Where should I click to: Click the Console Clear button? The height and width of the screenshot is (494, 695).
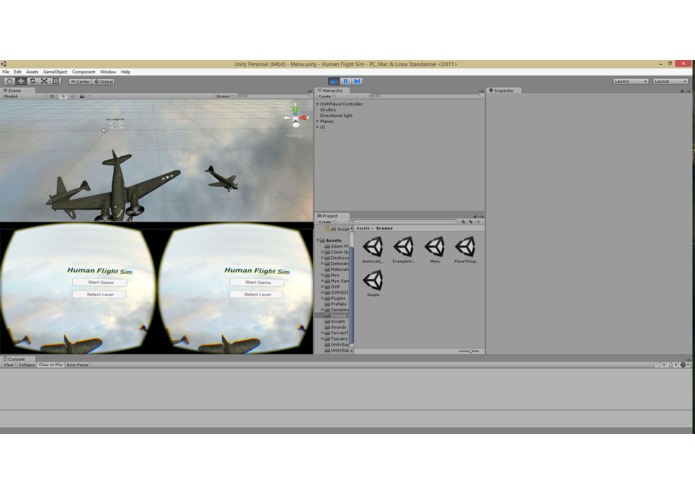pyautogui.click(x=9, y=365)
